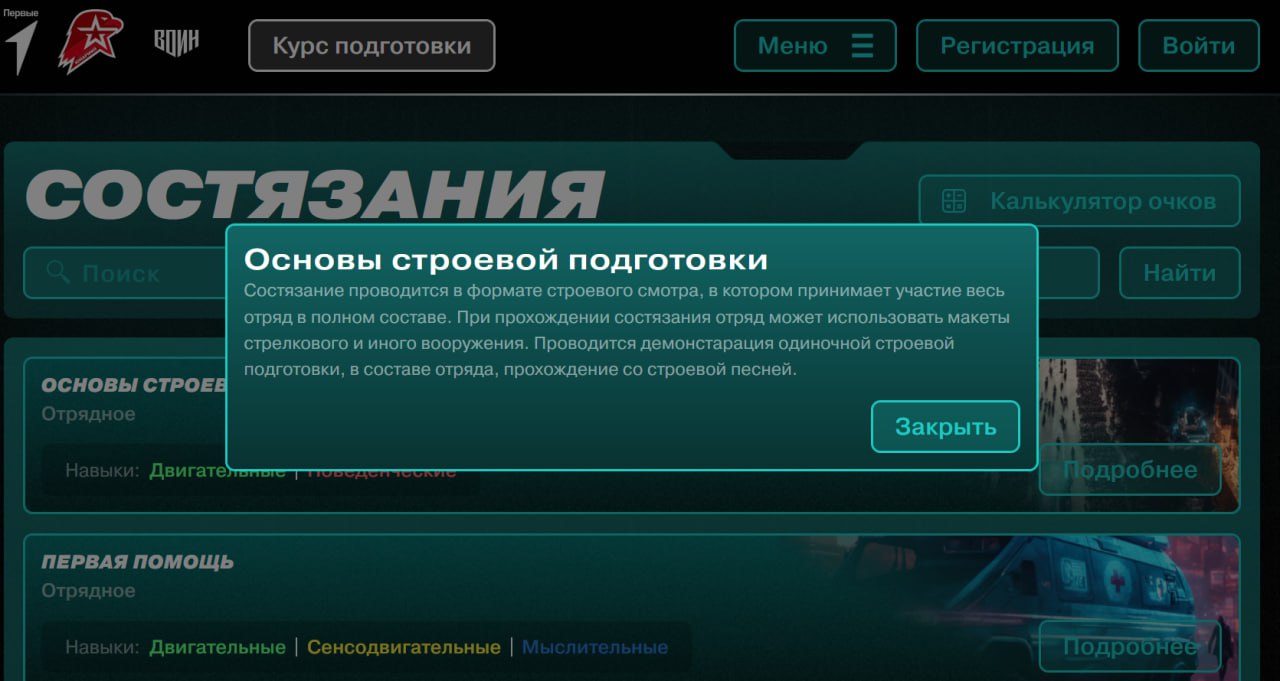The image size is (1280, 681).
Task: Click the magnifier icon in search field
Action: [58, 273]
